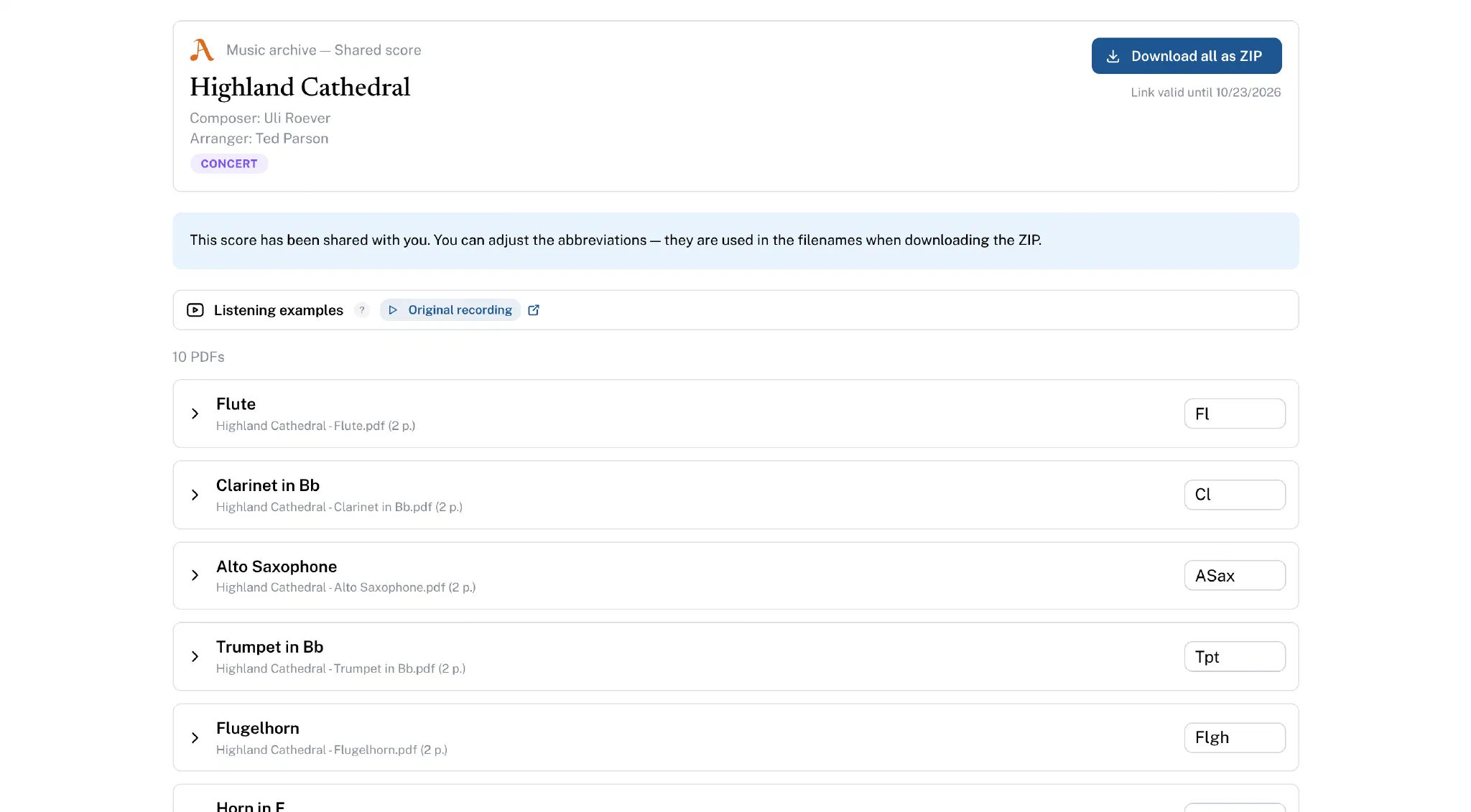
Task: Click the Alto Saxophone part title
Action: (x=277, y=566)
